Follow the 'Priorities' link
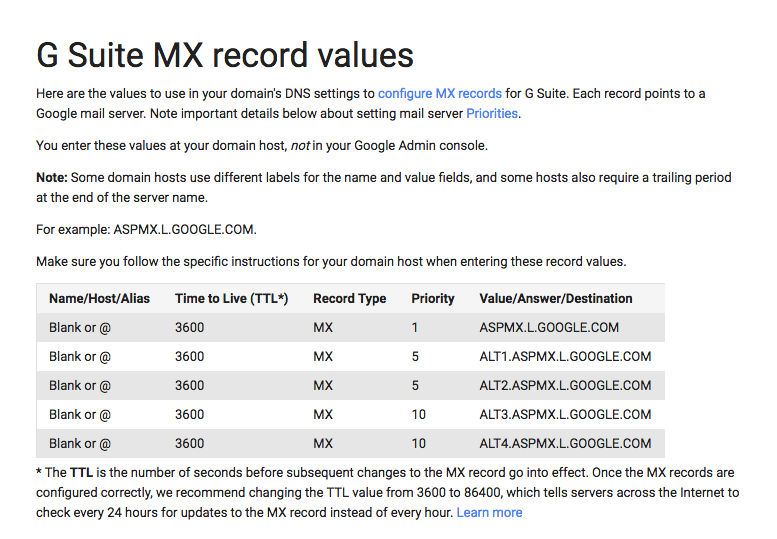The width and height of the screenshot is (777, 539). pyautogui.click(x=492, y=113)
